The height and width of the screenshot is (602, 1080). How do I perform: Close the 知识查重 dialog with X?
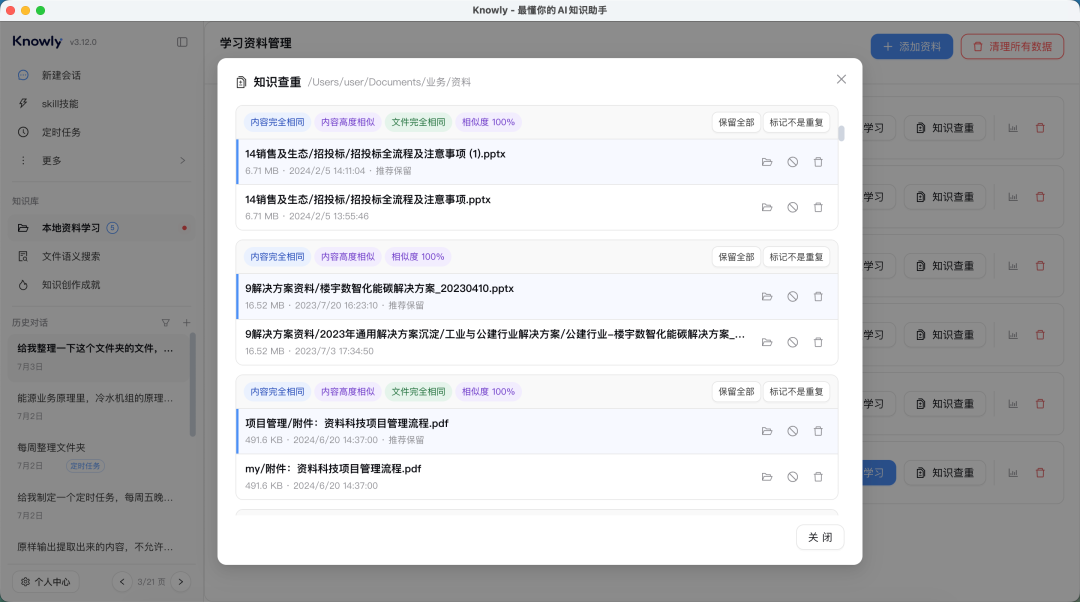(841, 79)
